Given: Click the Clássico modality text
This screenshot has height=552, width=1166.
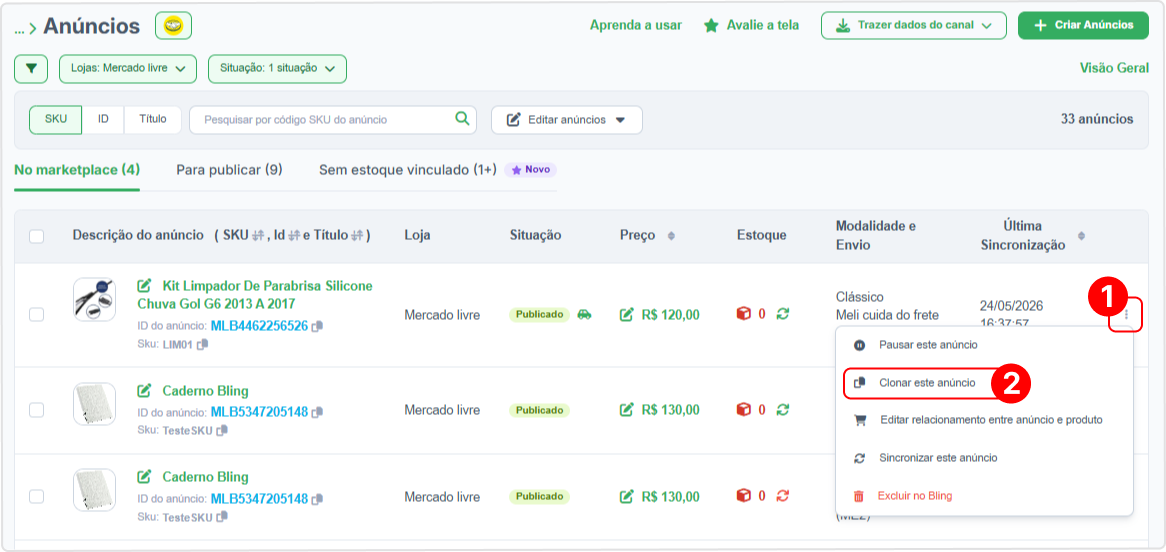Looking at the screenshot, I should pos(860,297).
